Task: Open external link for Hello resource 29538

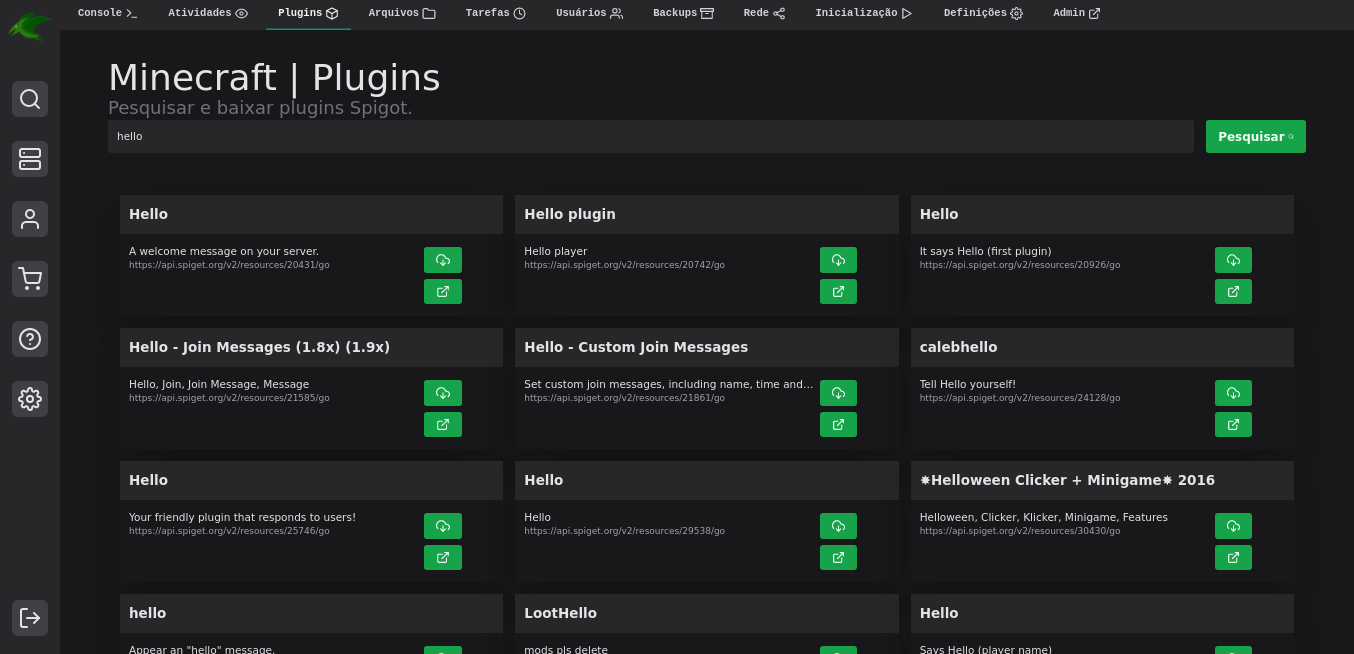Action: coord(838,557)
